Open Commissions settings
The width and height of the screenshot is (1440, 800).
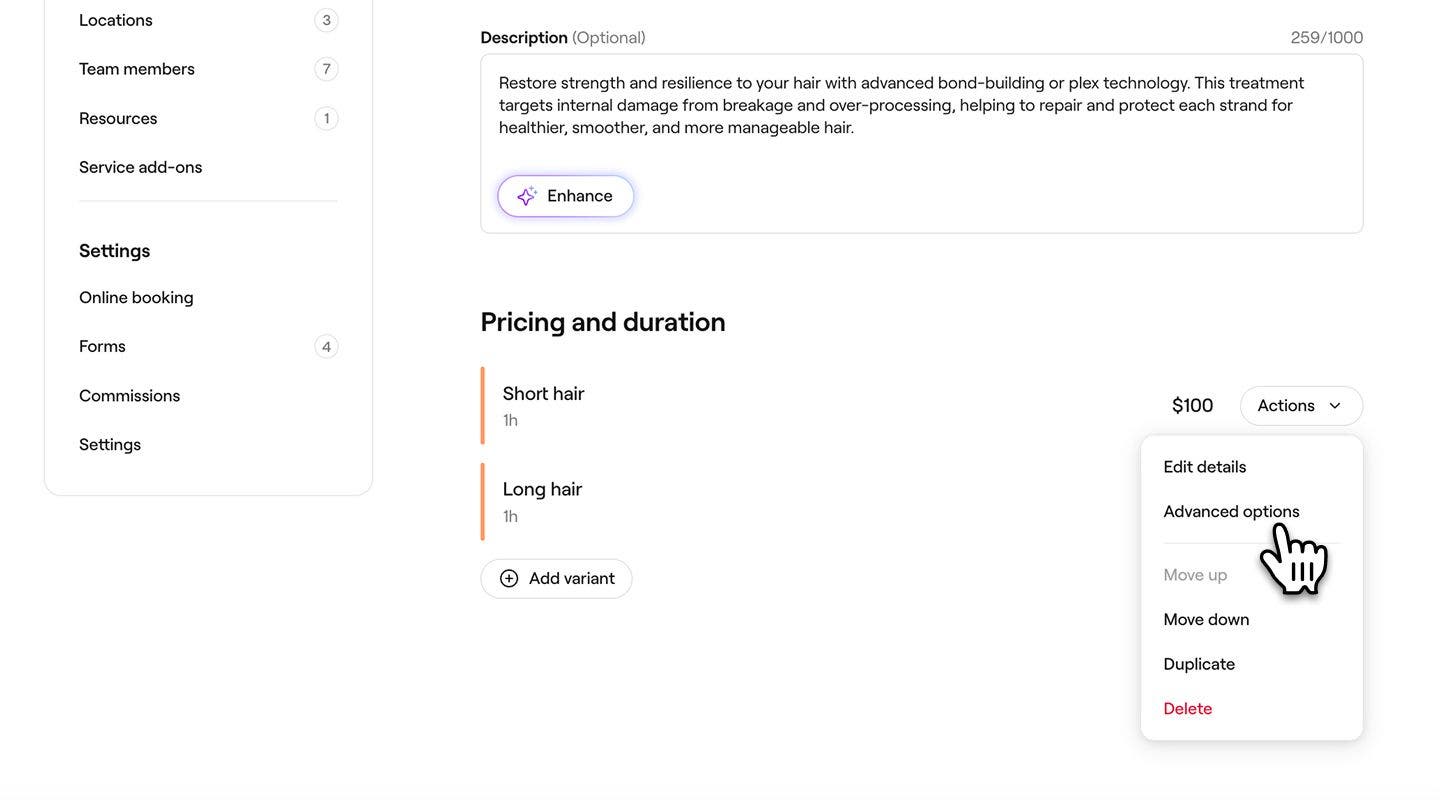[x=129, y=395]
